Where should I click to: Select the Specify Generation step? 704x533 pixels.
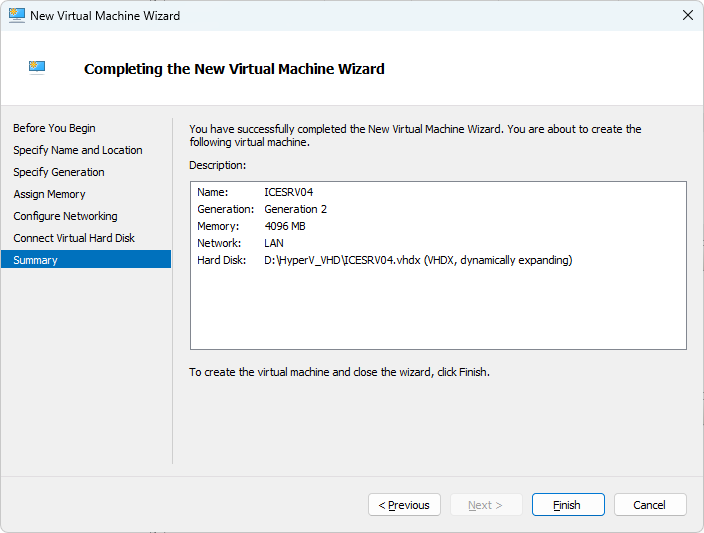coord(59,172)
